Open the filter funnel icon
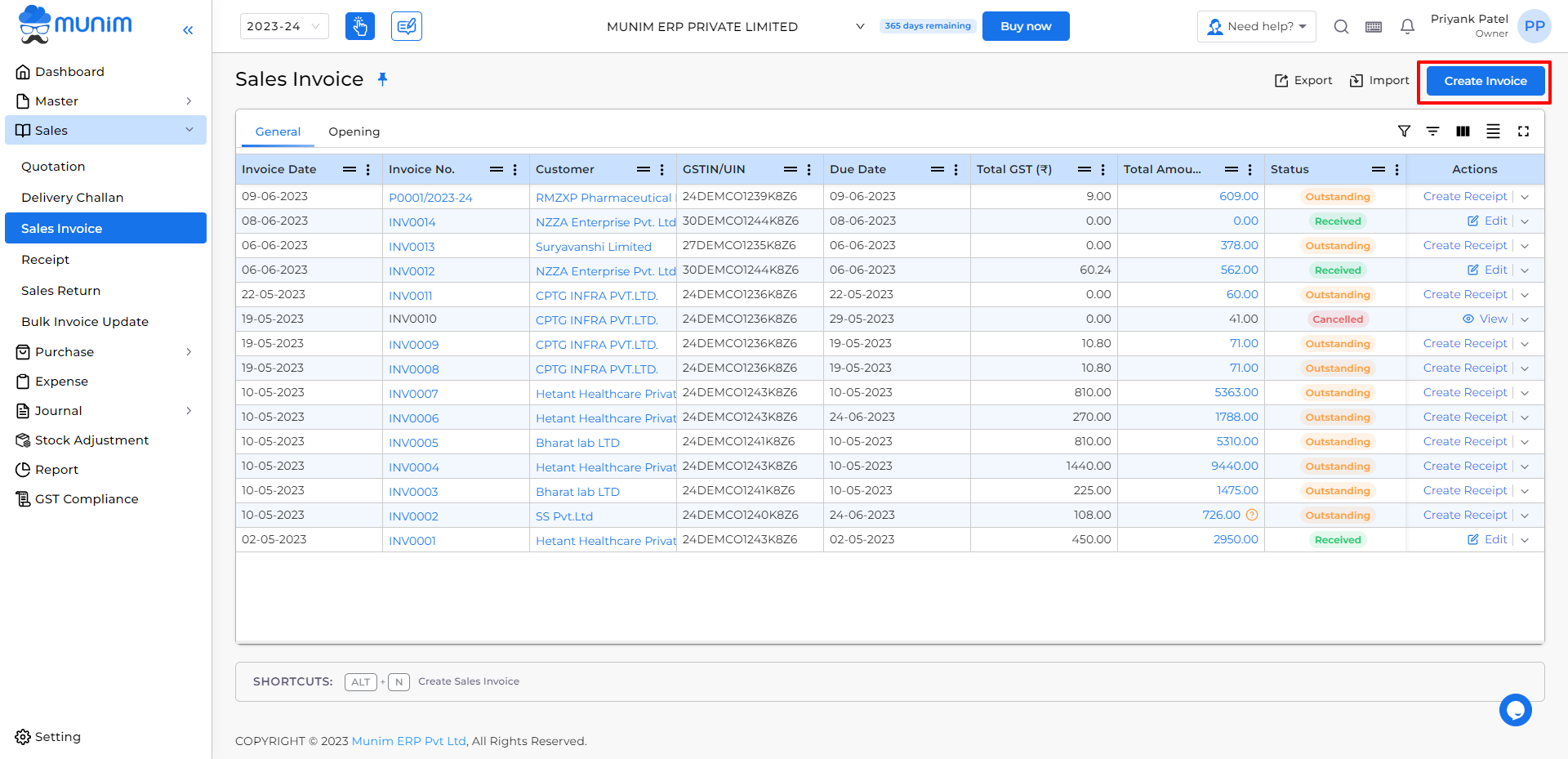This screenshot has width=1568, height=759. [x=1404, y=131]
